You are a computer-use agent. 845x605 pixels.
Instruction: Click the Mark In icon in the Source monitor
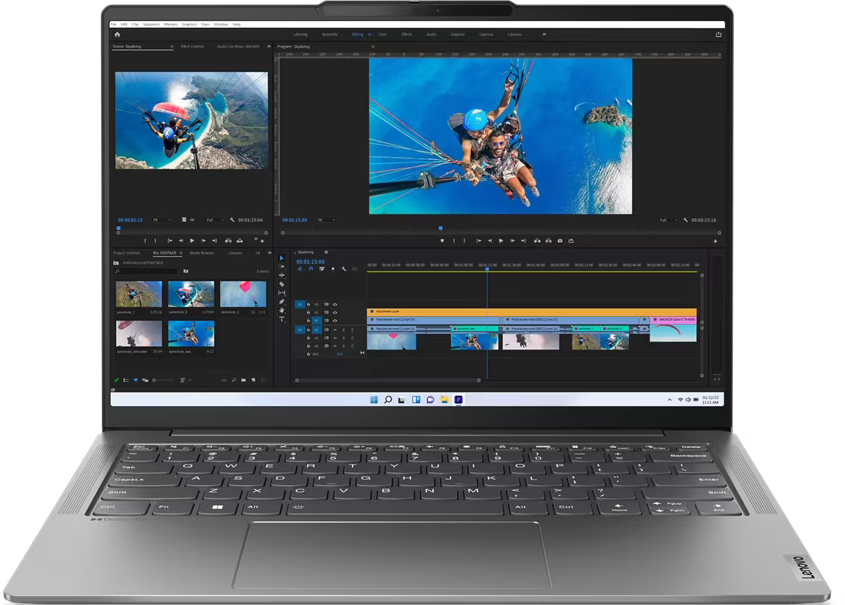pos(146,241)
